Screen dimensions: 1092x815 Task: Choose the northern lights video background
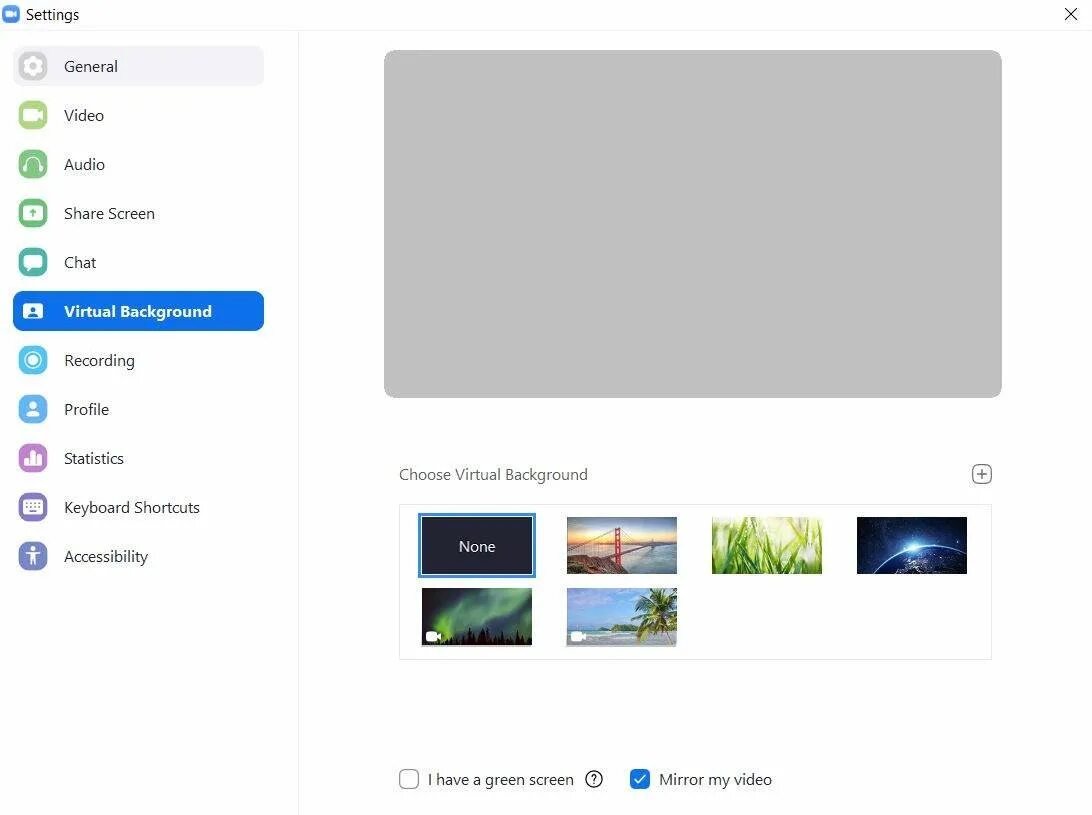click(x=477, y=616)
